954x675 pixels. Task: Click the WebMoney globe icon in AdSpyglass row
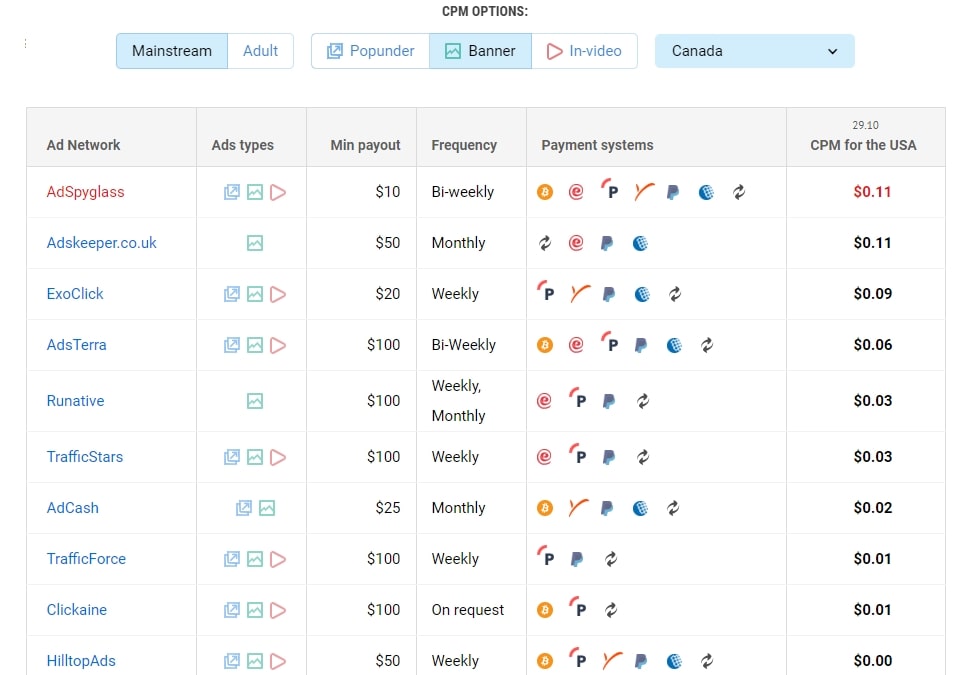click(706, 192)
